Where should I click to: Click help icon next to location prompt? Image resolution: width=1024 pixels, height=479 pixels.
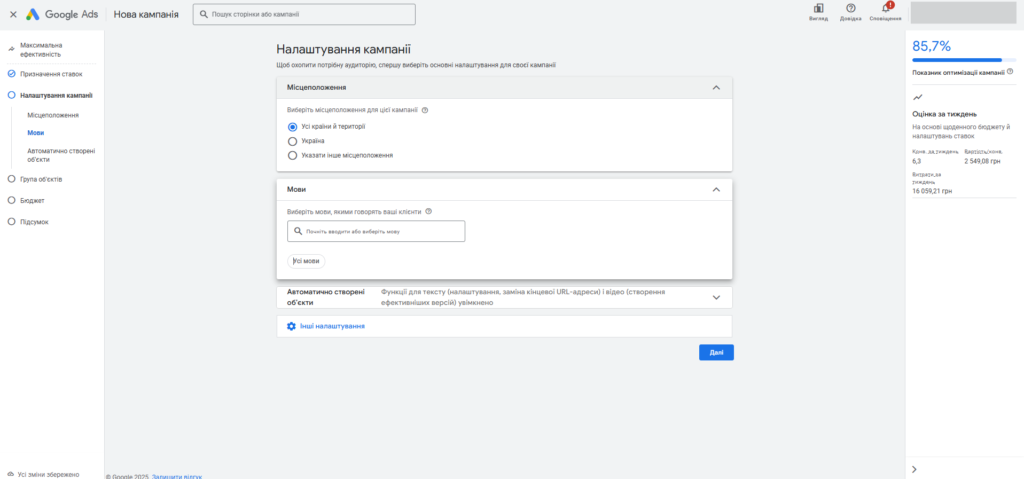(x=425, y=110)
